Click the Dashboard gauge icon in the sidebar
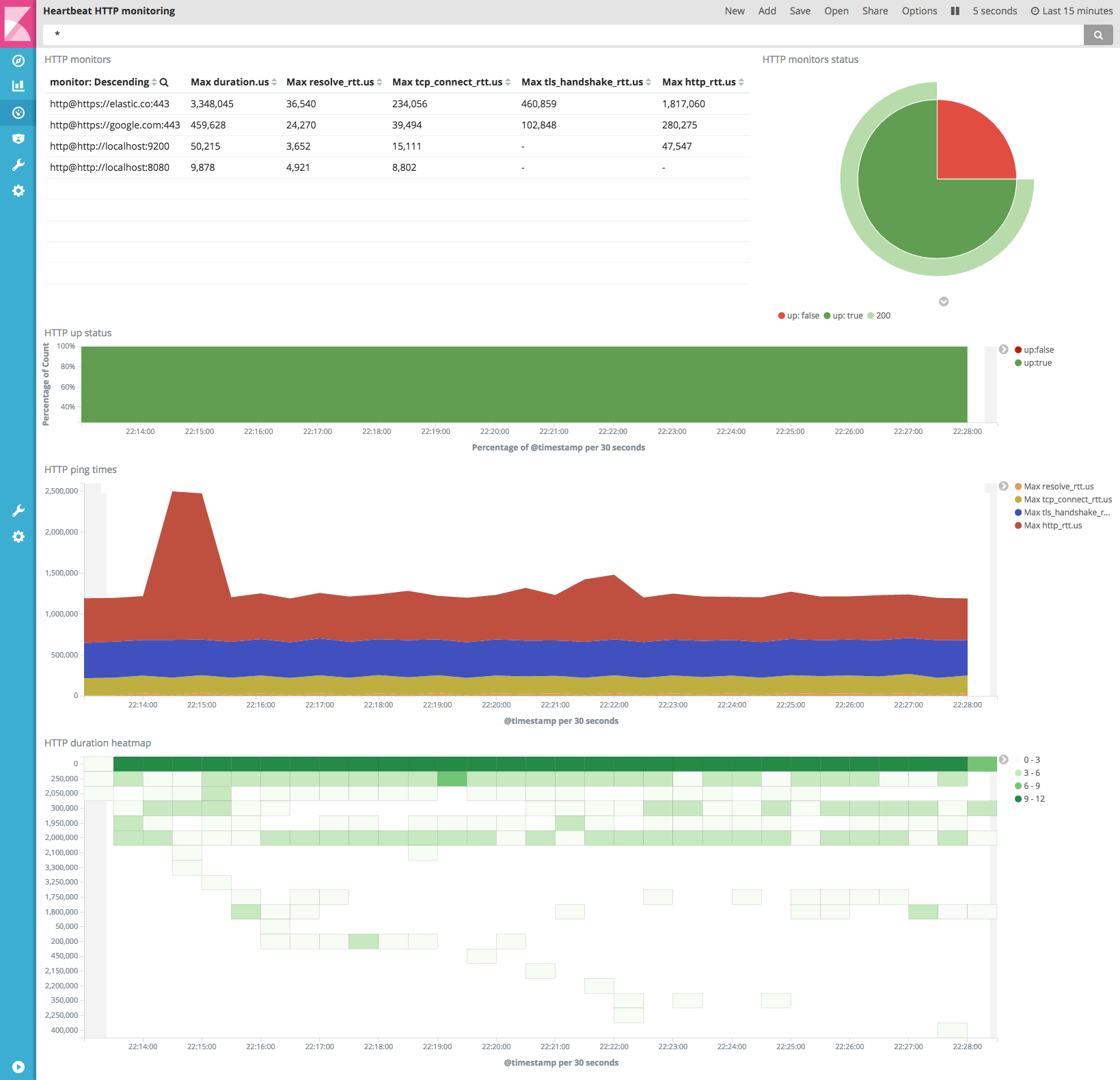Screen dimensions: 1120x1080 pos(18,113)
